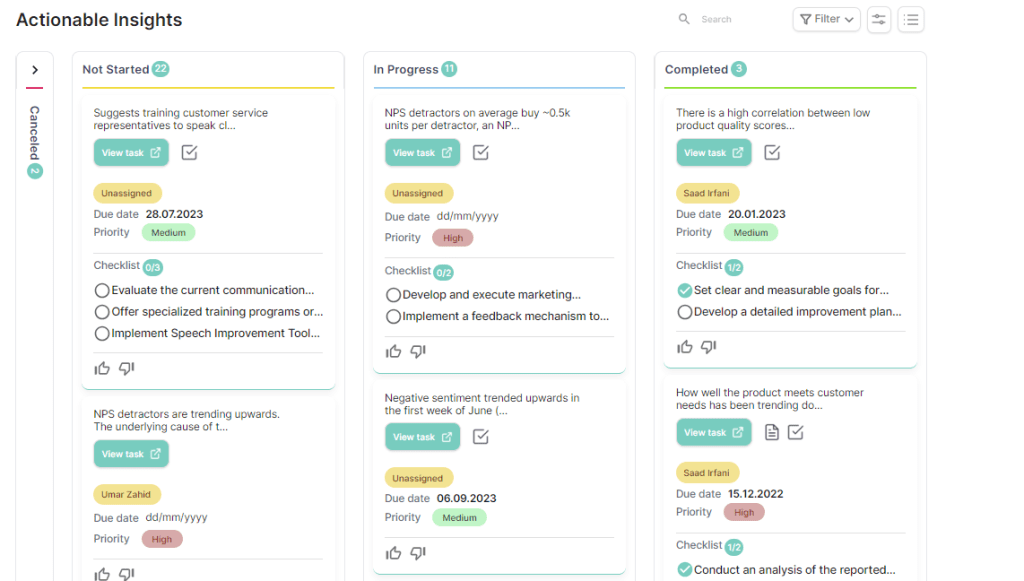The height and width of the screenshot is (581, 1024).
Task: Select the Completed column header
Action: [x=696, y=69]
